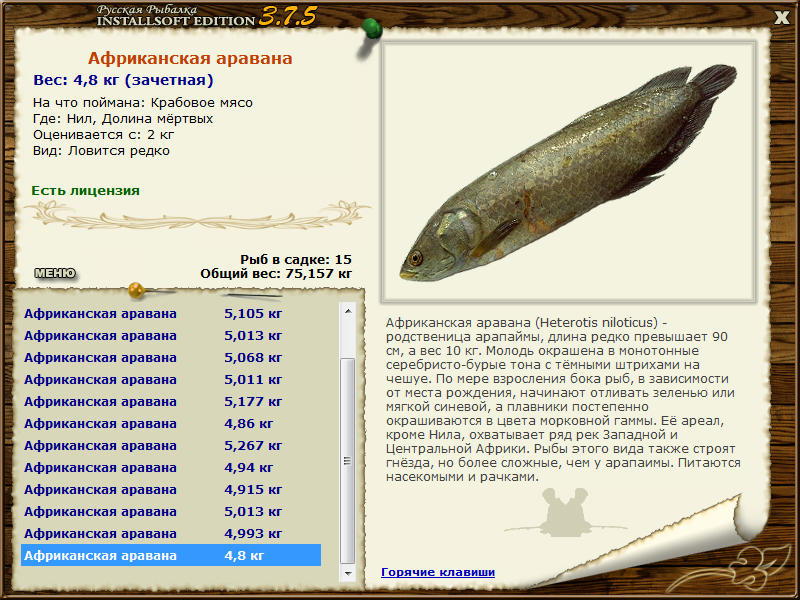This screenshot has width=800, height=600.
Task: Click the frog silhouette watermark icon
Action: pos(563,513)
